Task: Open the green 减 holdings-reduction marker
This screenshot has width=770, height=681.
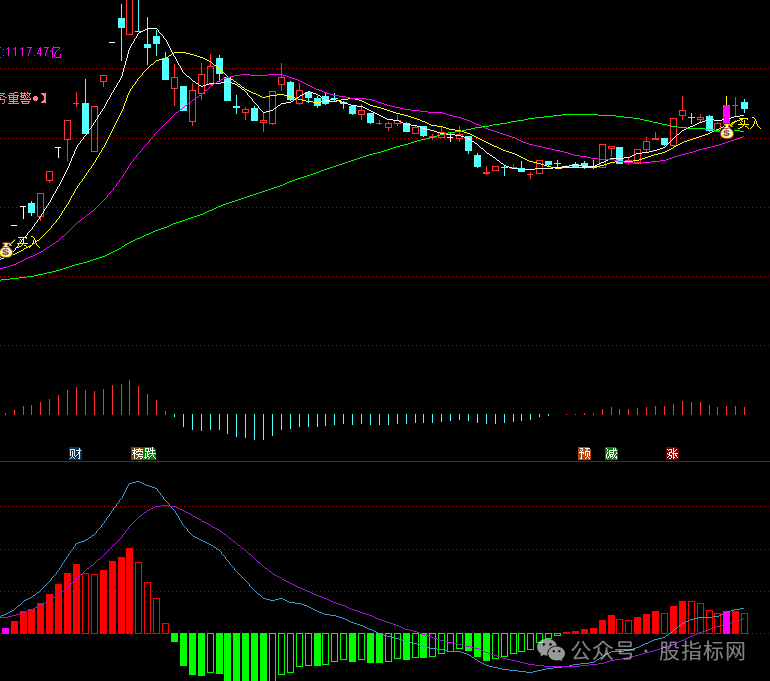Action: tap(611, 453)
